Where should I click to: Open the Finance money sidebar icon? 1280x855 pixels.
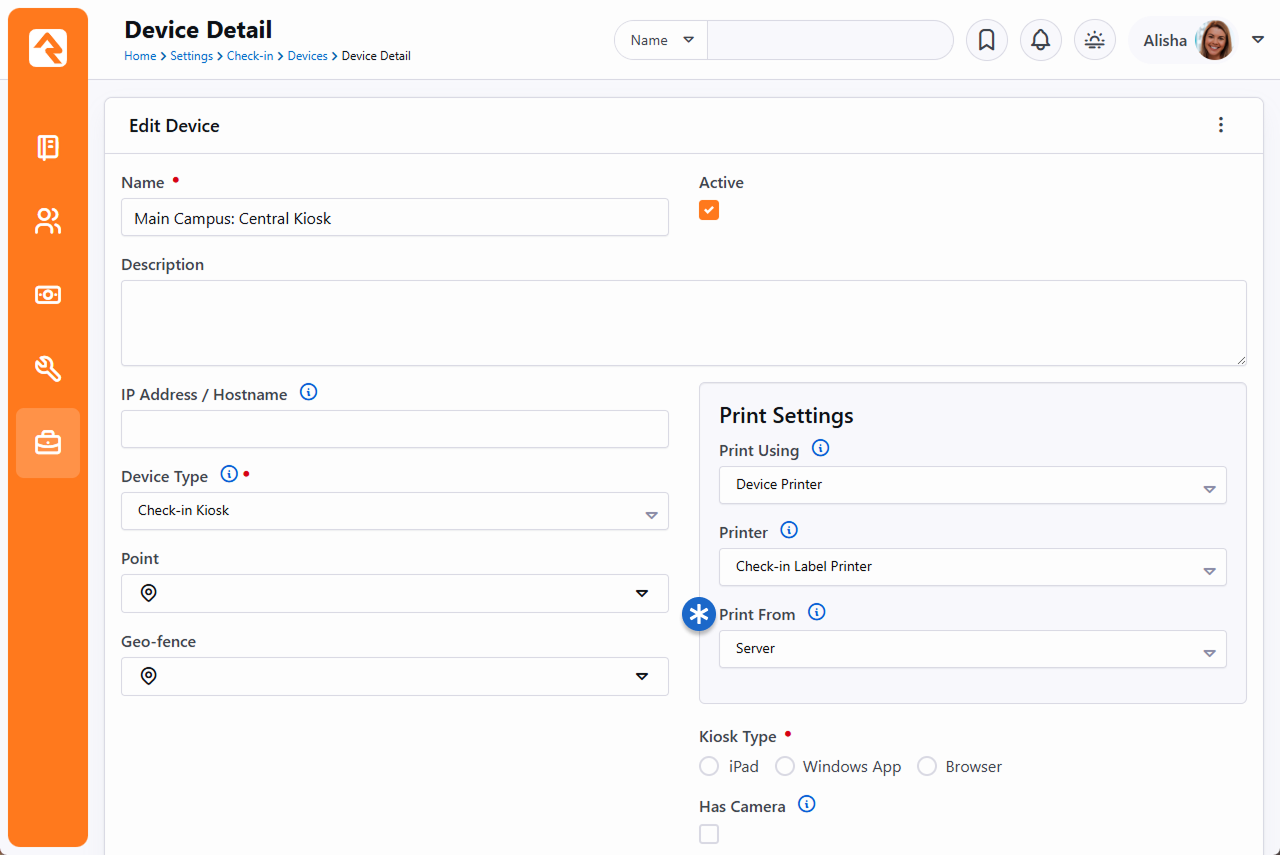[48, 295]
